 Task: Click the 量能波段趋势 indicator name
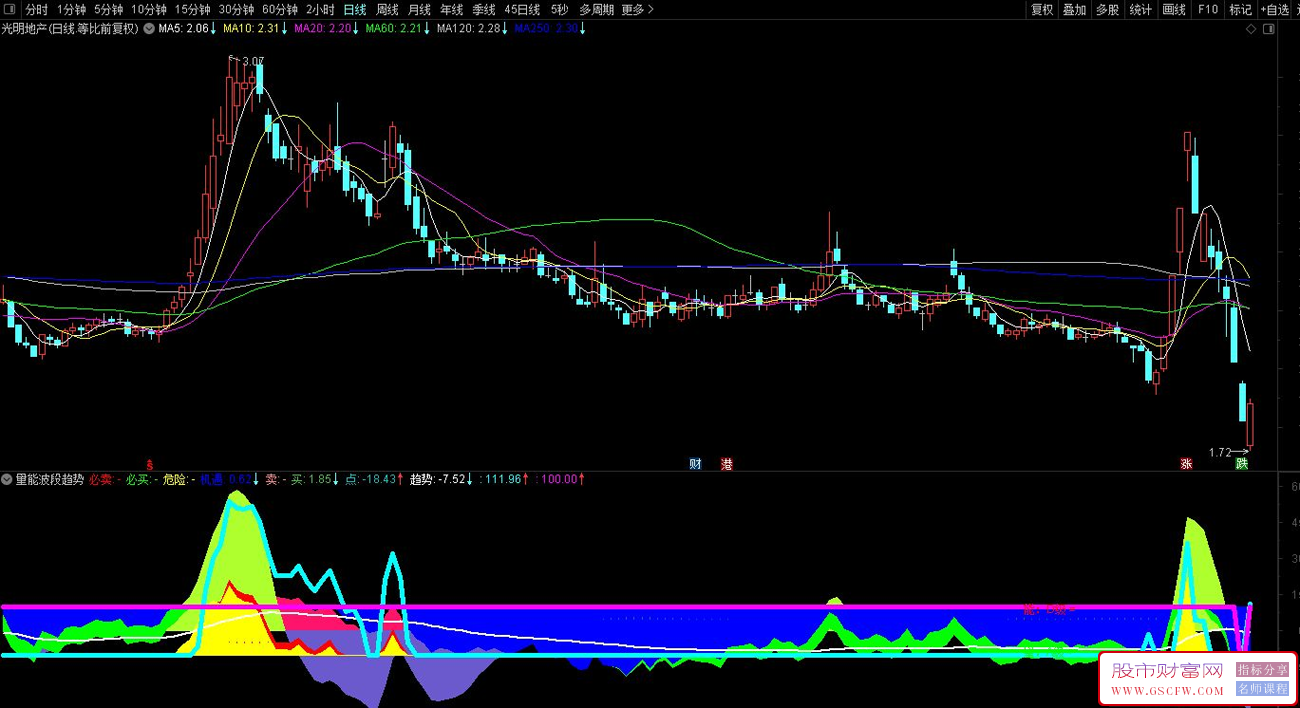(x=50, y=479)
